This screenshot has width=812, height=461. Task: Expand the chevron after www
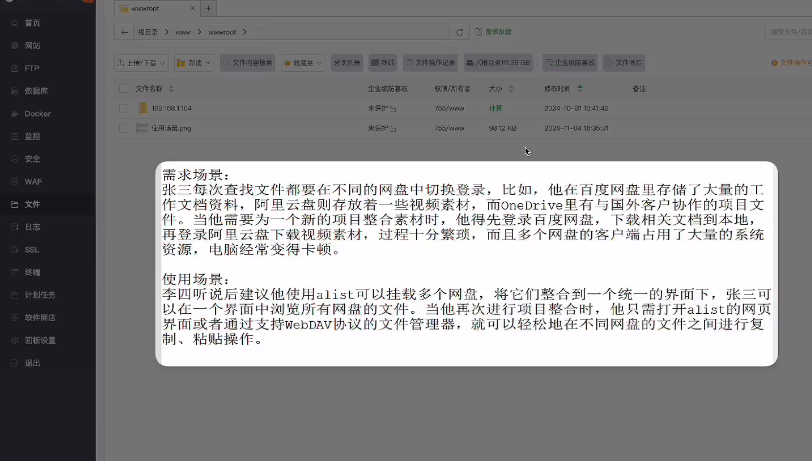coord(199,32)
